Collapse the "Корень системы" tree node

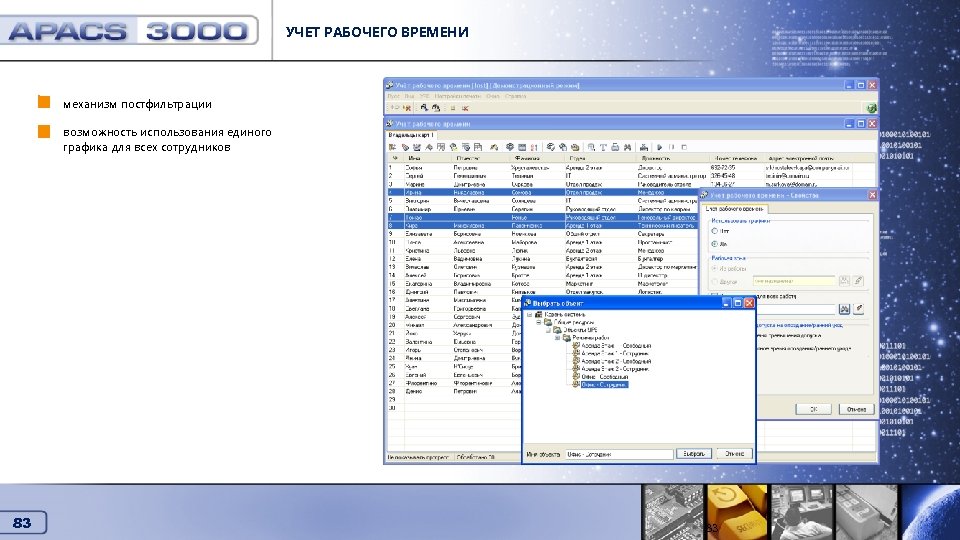(x=530, y=315)
